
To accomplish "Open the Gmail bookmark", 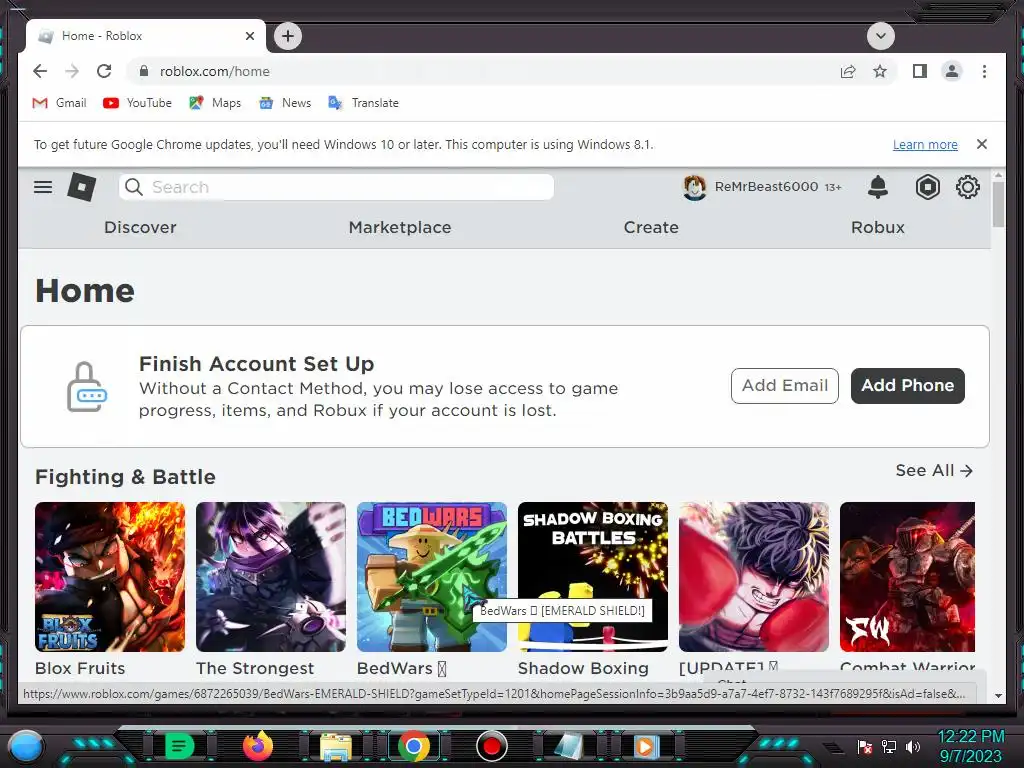I will coord(59,103).
